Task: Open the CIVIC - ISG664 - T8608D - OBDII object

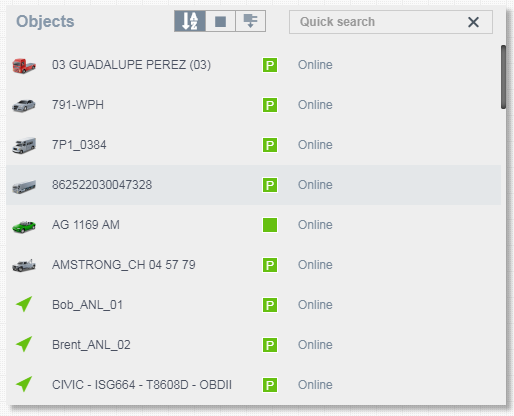Action: click(x=142, y=385)
